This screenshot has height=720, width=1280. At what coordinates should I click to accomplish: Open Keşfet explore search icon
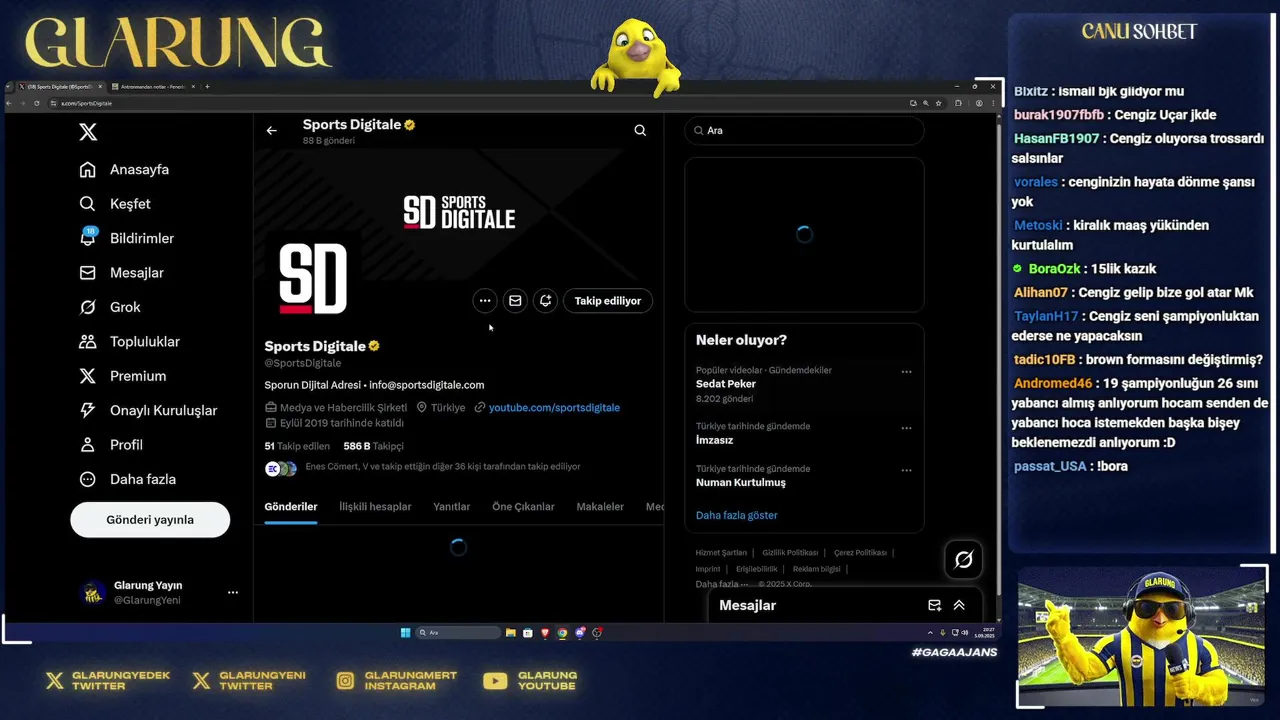pyautogui.click(x=88, y=204)
